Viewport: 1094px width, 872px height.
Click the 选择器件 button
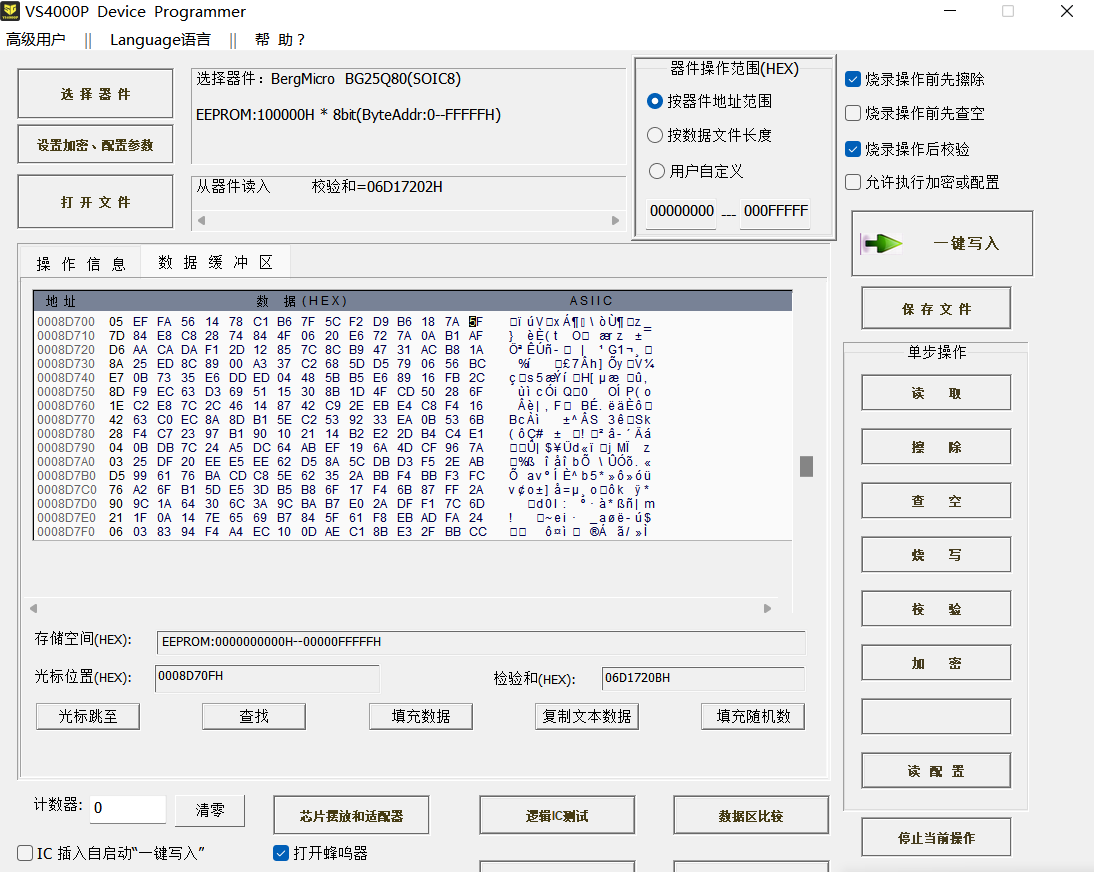pyautogui.click(x=95, y=93)
